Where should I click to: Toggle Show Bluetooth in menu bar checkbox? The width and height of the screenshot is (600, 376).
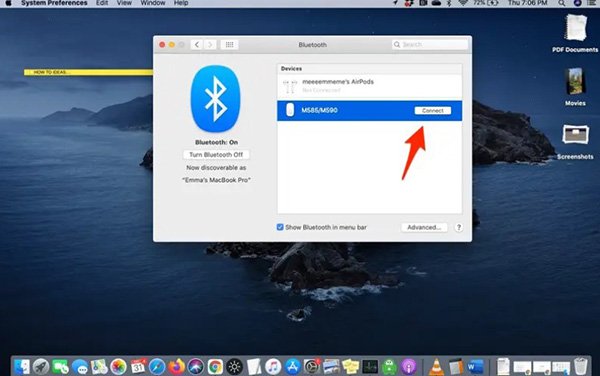coord(280,227)
